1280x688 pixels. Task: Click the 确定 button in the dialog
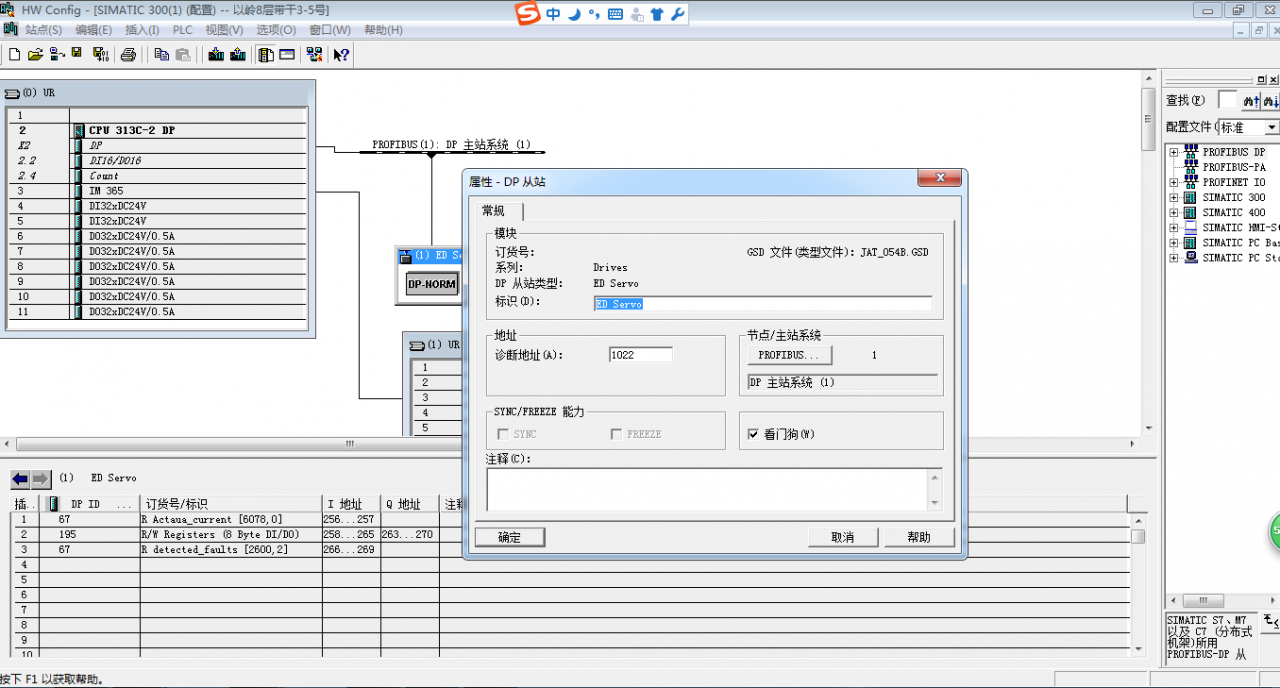tap(509, 537)
